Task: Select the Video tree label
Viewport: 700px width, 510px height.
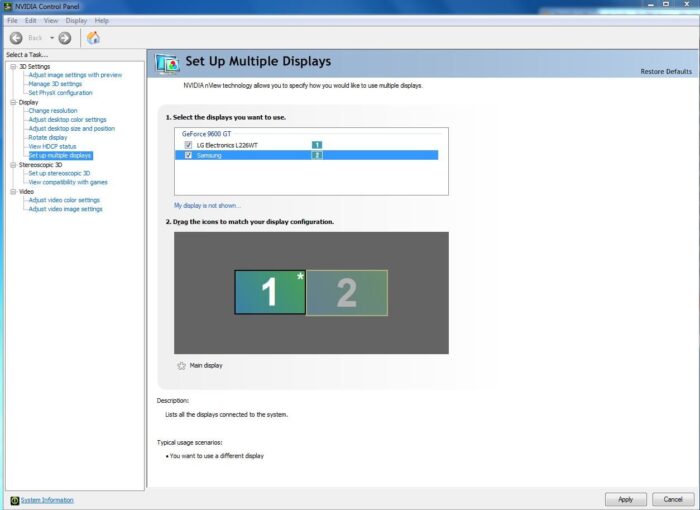Action: pos(26,192)
